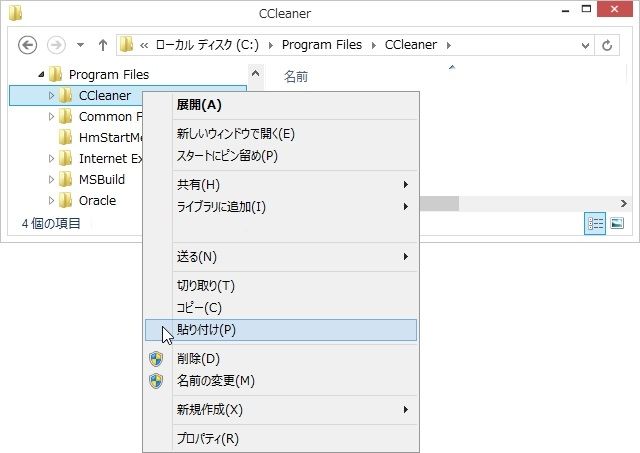Switch to the large icons view

617,224
